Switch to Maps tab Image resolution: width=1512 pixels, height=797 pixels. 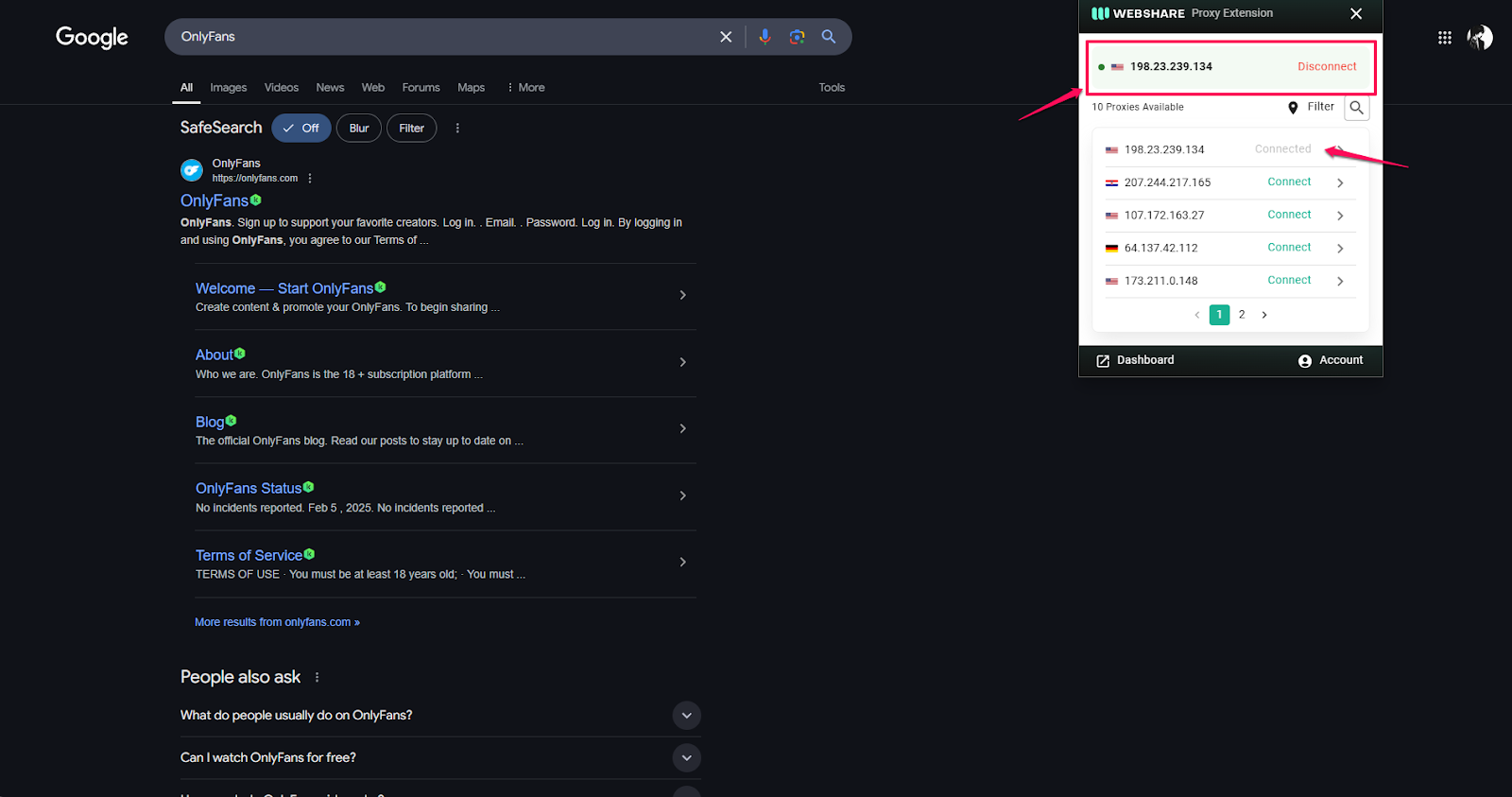(x=471, y=87)
